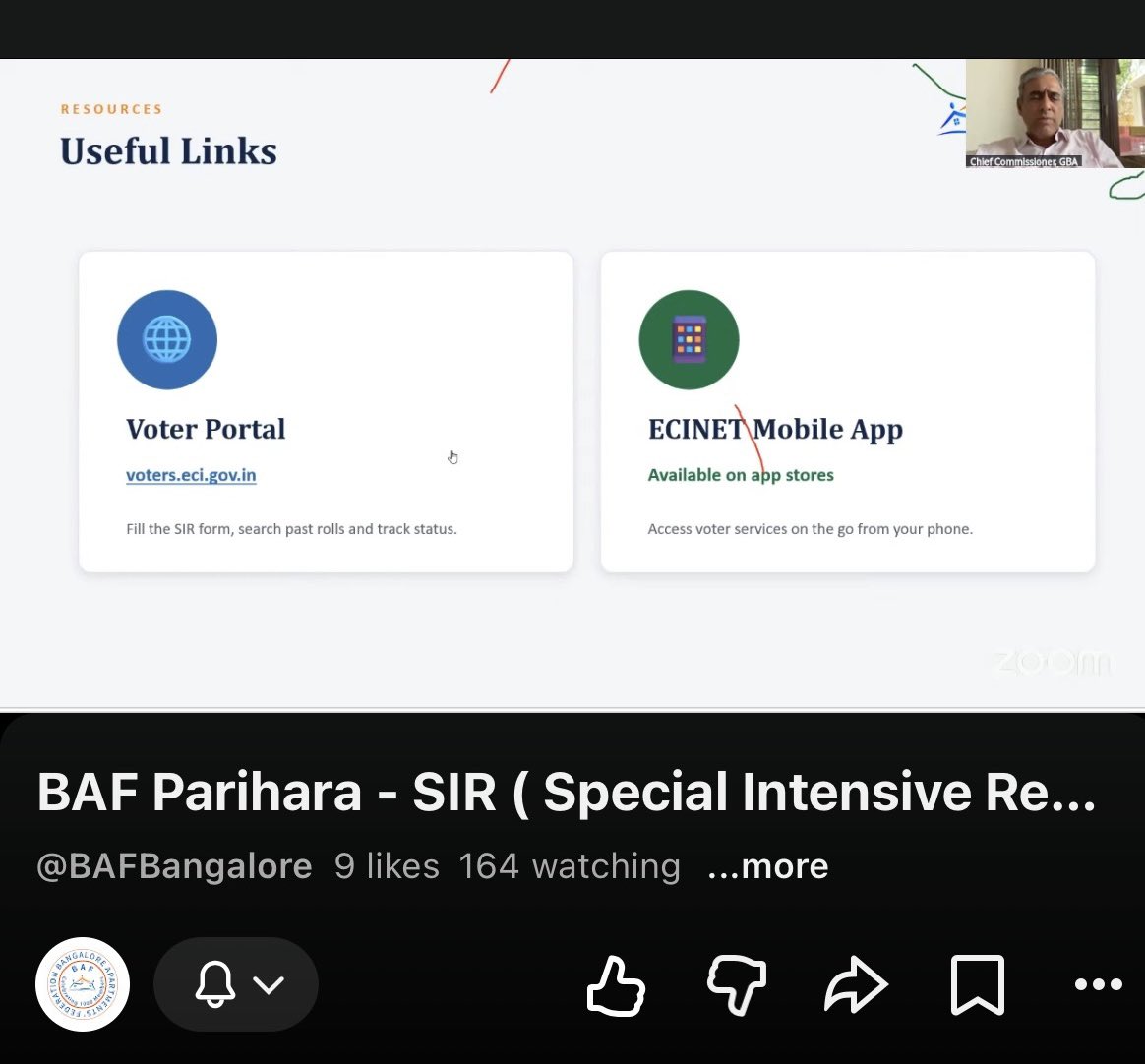
Task: Like the video with thumbs up
Action: 616,985
